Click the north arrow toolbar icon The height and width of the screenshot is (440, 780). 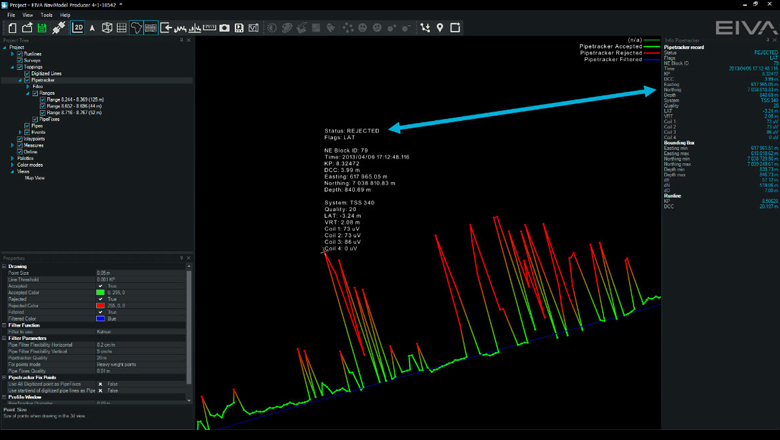click(x=92, y=28)
